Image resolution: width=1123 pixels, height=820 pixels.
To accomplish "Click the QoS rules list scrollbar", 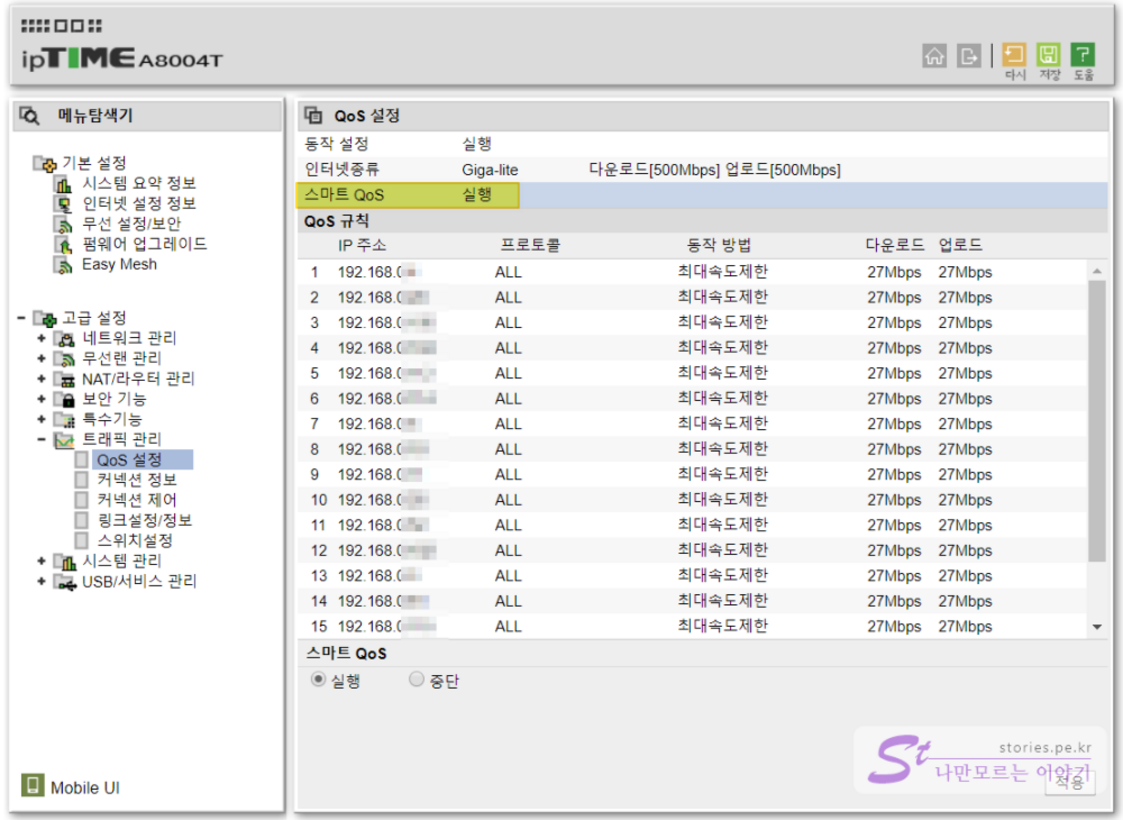I will point(1096,420).
